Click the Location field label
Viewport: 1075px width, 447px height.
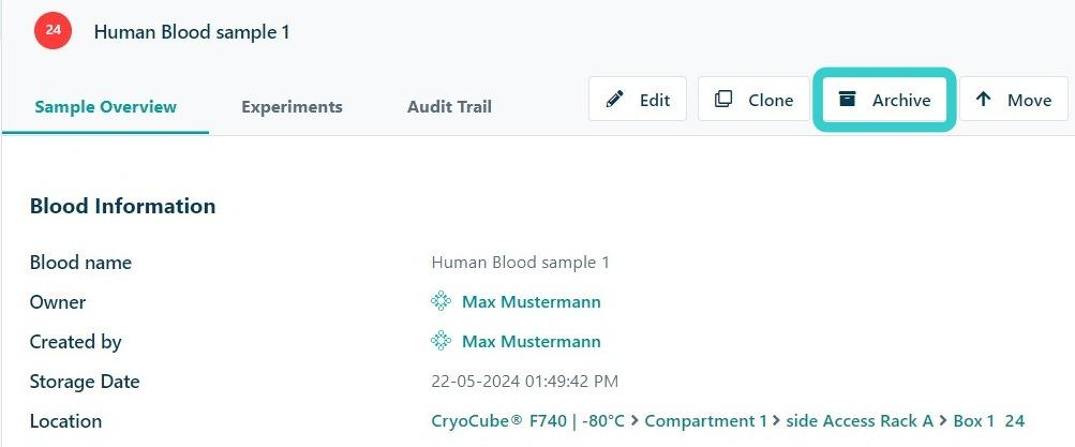coord(66,421)
